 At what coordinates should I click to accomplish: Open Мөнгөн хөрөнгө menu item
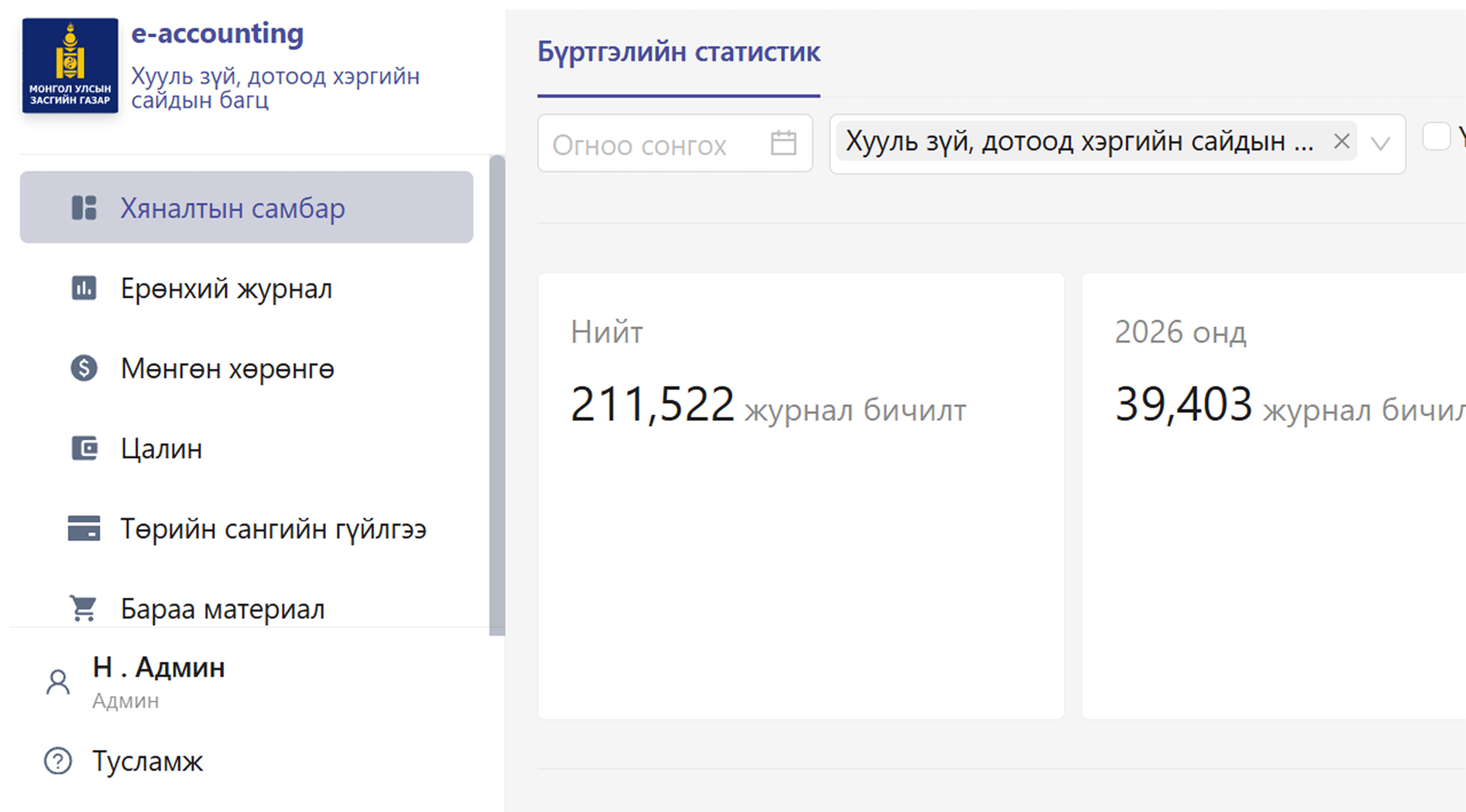[246, 368]
